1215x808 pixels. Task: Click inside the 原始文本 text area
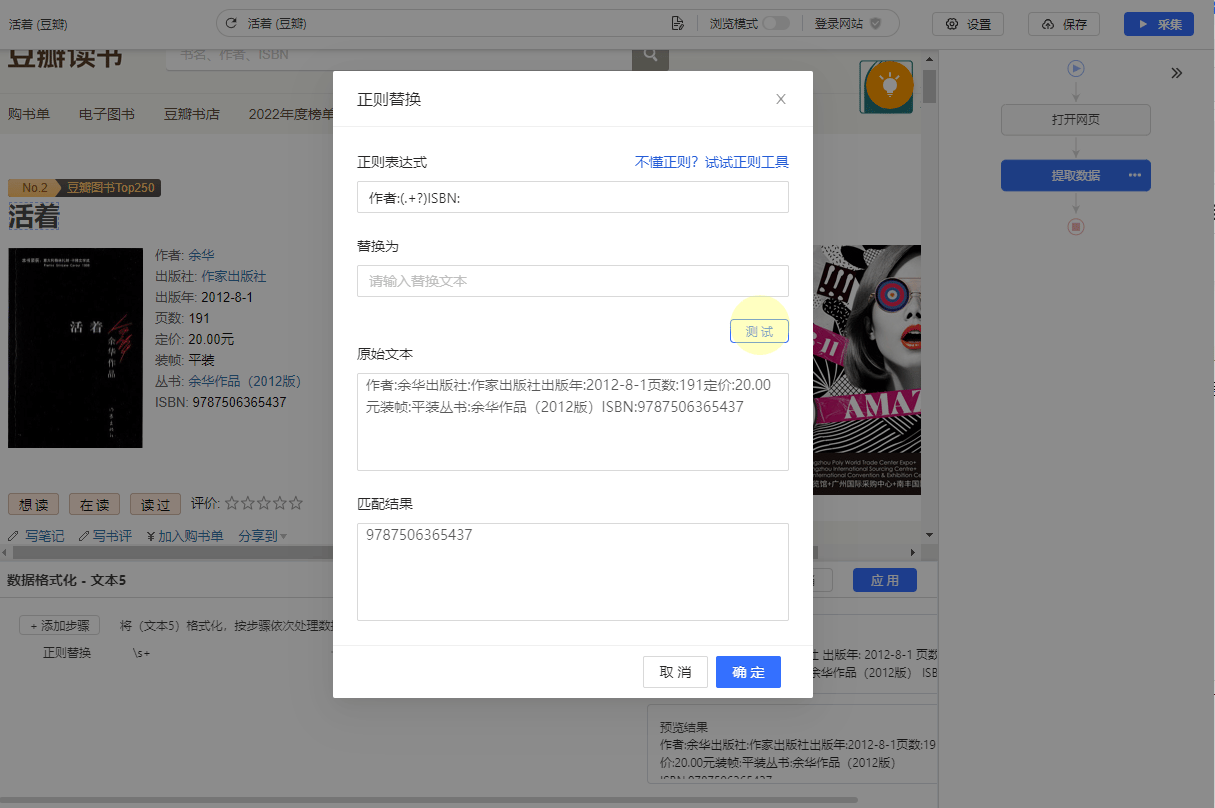[572, 422]
